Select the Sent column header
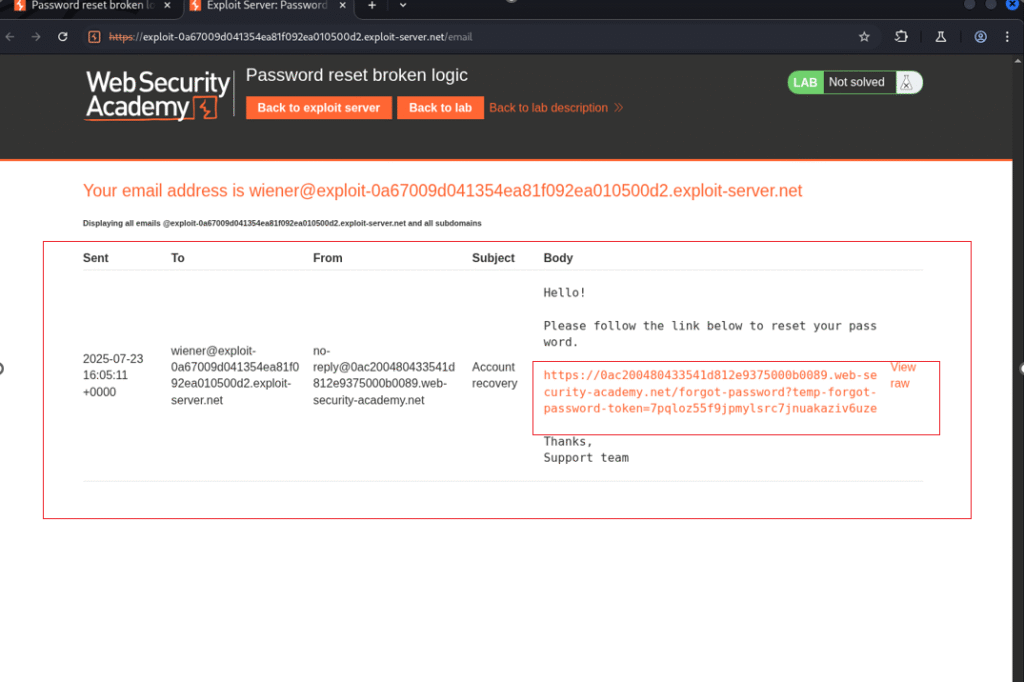The image size is (1024, 682). point(95,258)
